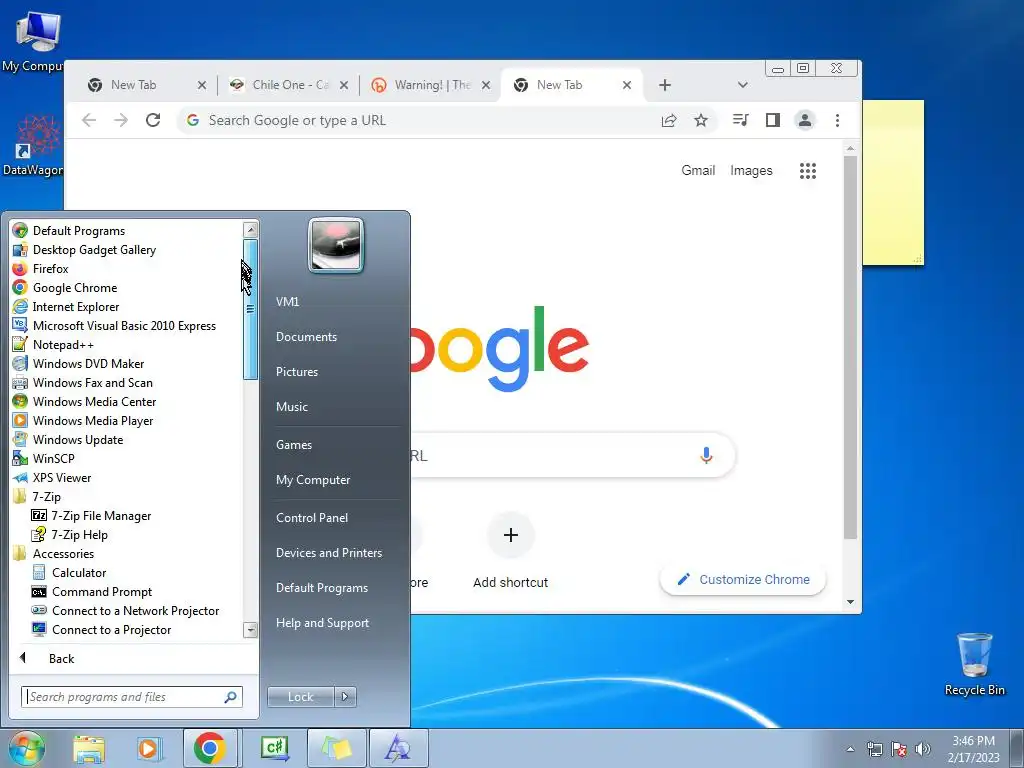Open Music from the Start menu
Image resolution: width=1024 pixels, height=768 pixels.
[x=292, y=407]
